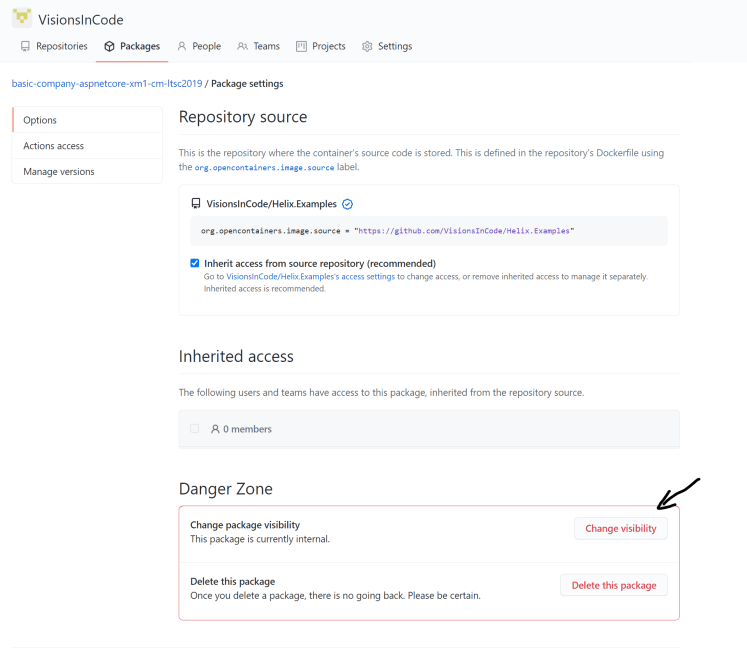Click the Repositories book icon
747x653 pixels.
(26, 46)
